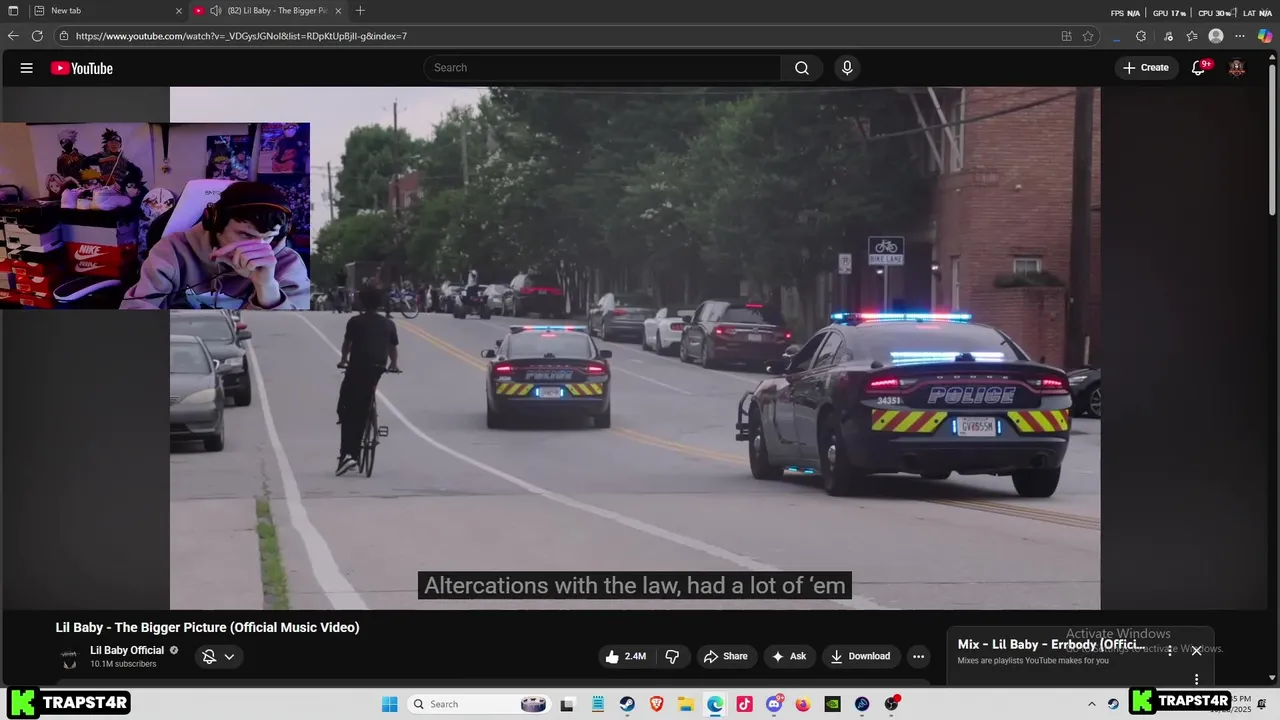The width and height of the screenshot is (1280, 720).
Task: Open Brave browser from the taskbar
Action: point(656,704)
